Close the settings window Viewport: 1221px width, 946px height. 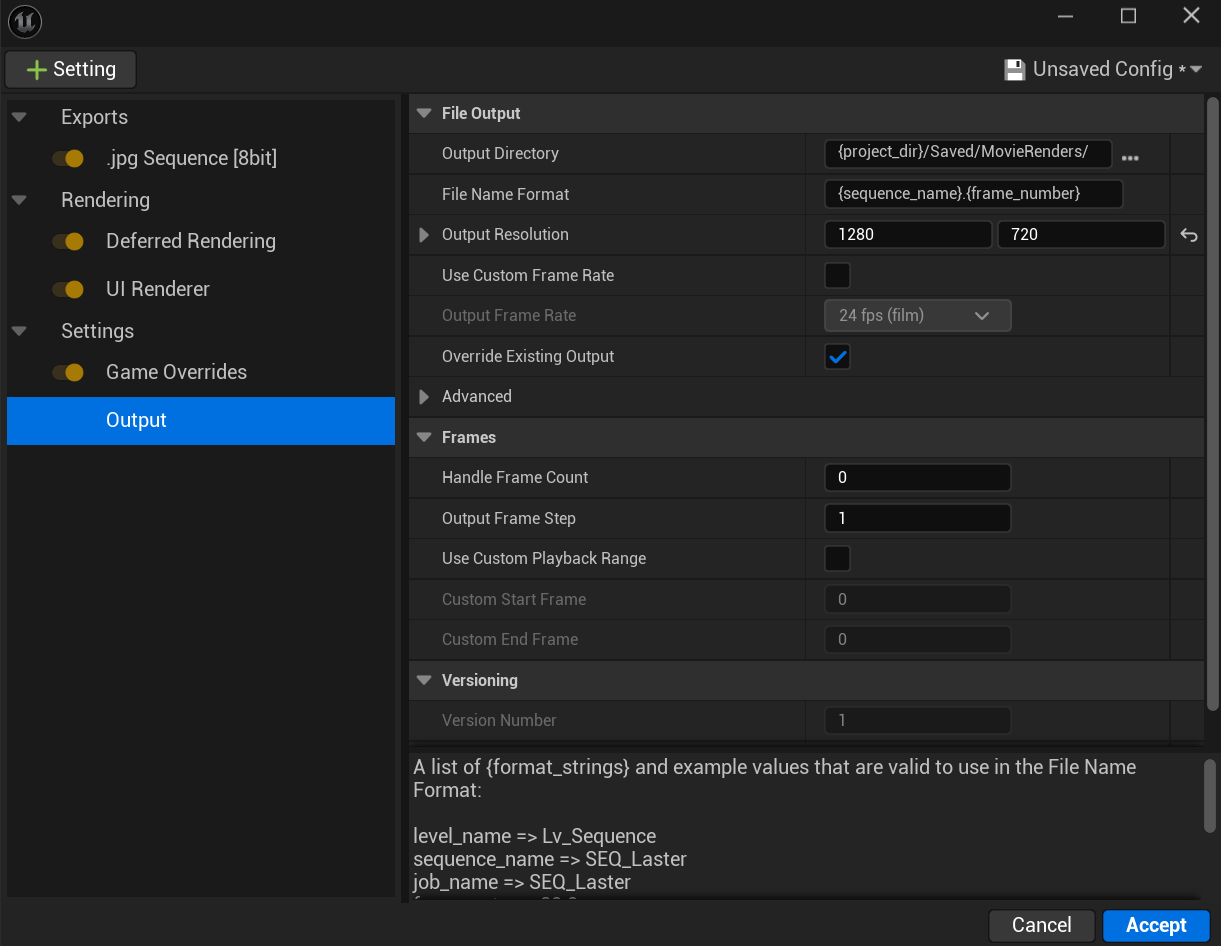coord(1191,16)
